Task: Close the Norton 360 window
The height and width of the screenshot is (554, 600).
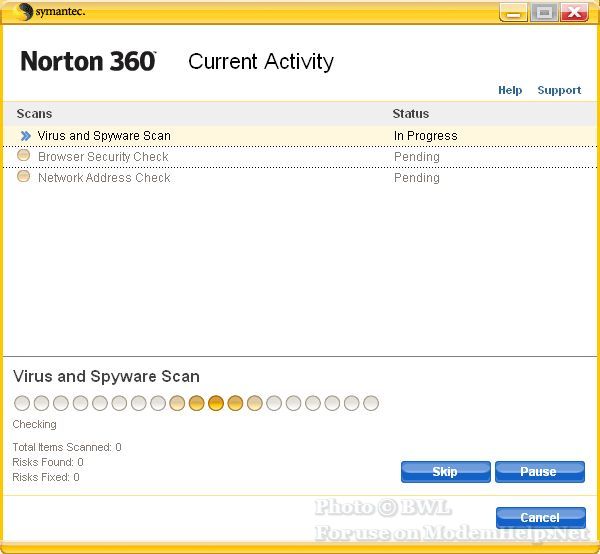Action: click(x=574, y=13)
